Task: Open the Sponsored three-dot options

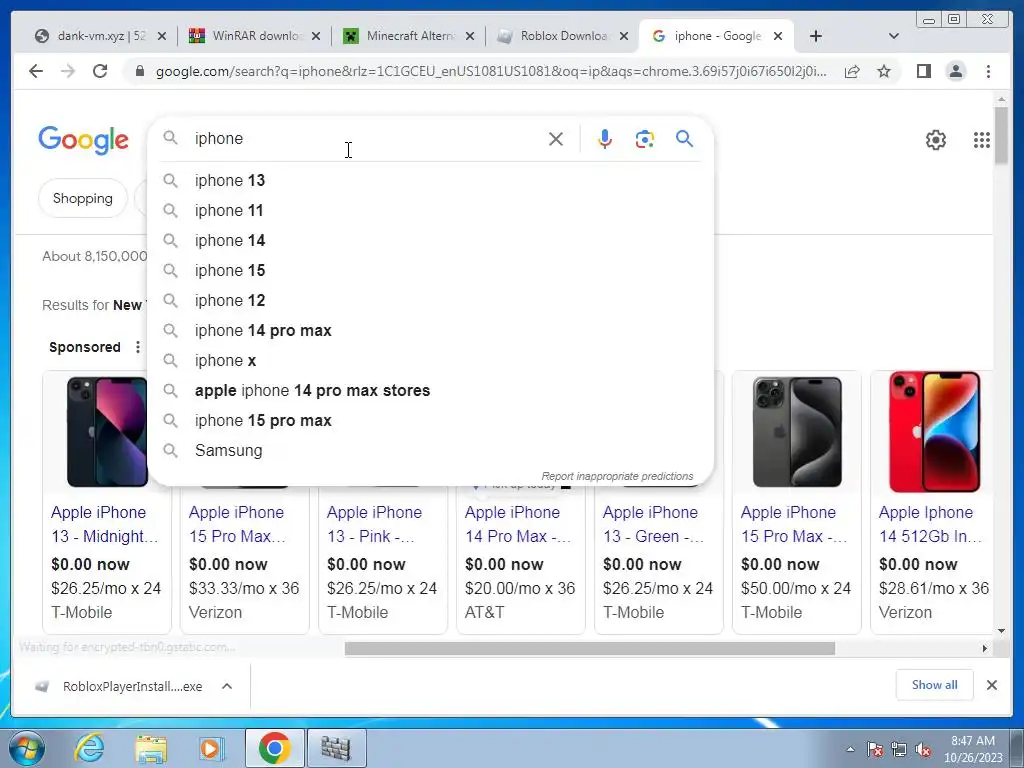Action: [x=138, y=347]
